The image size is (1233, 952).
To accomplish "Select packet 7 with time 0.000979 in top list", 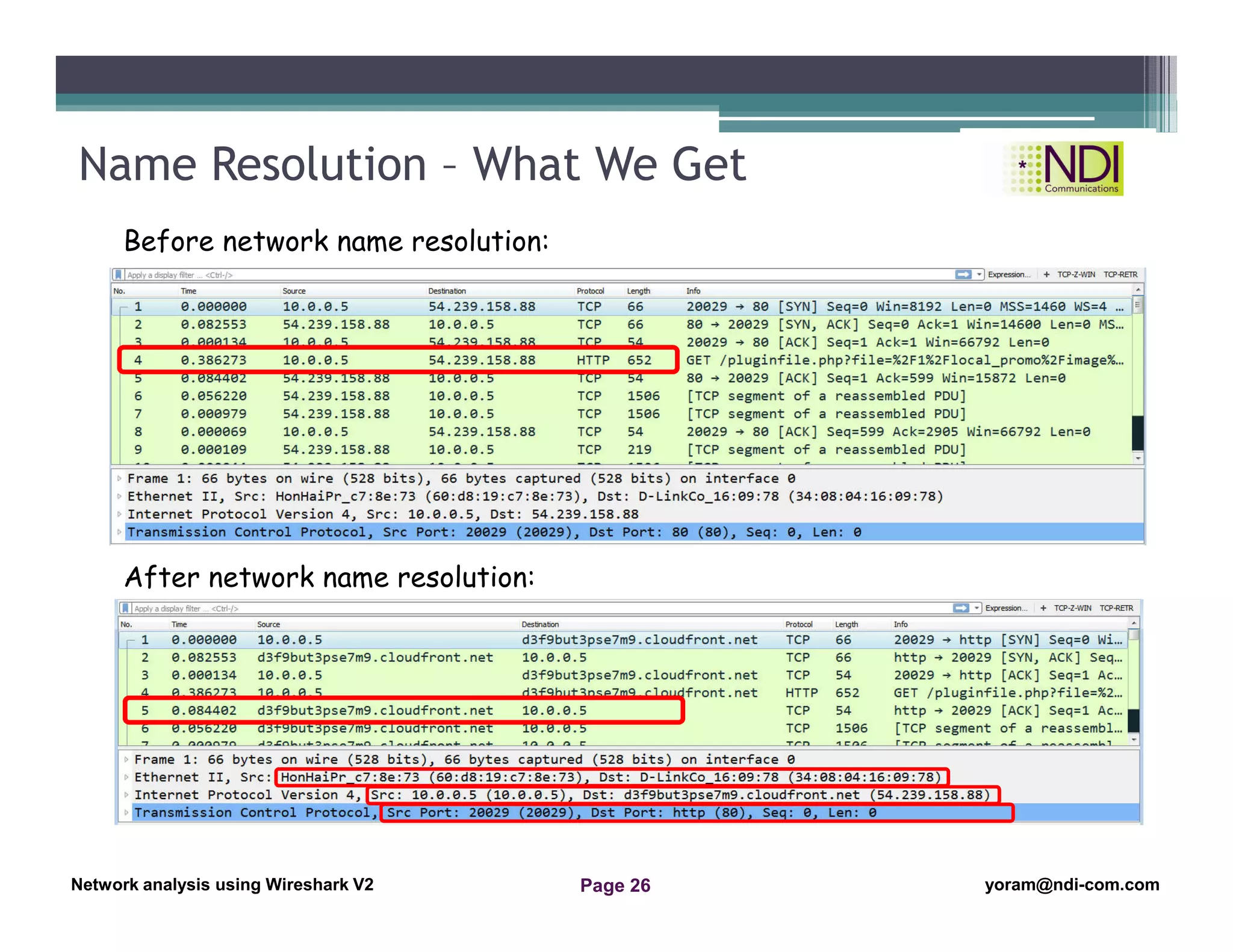I will tap(621, 413).
